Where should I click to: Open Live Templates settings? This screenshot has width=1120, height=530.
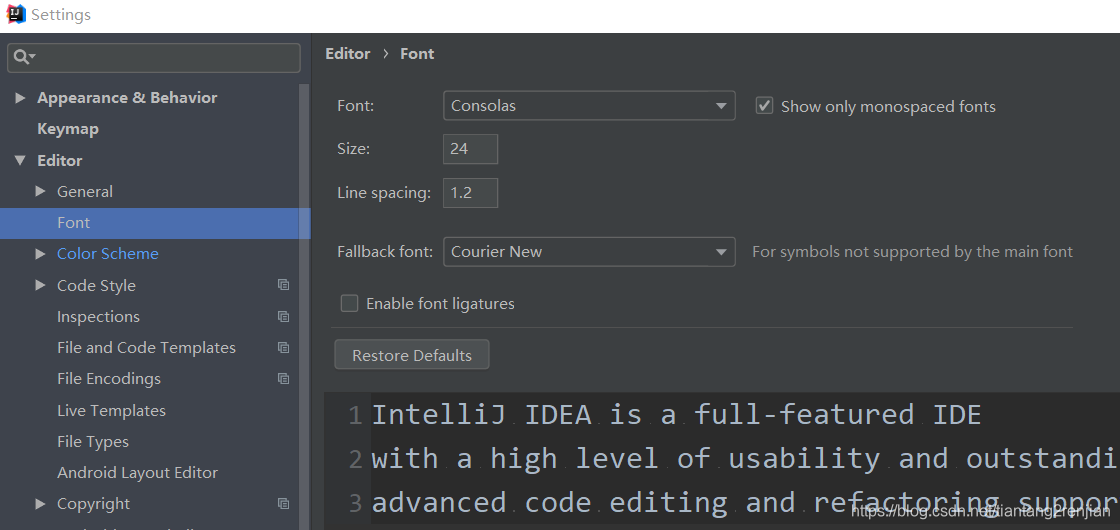click(111, 411)
